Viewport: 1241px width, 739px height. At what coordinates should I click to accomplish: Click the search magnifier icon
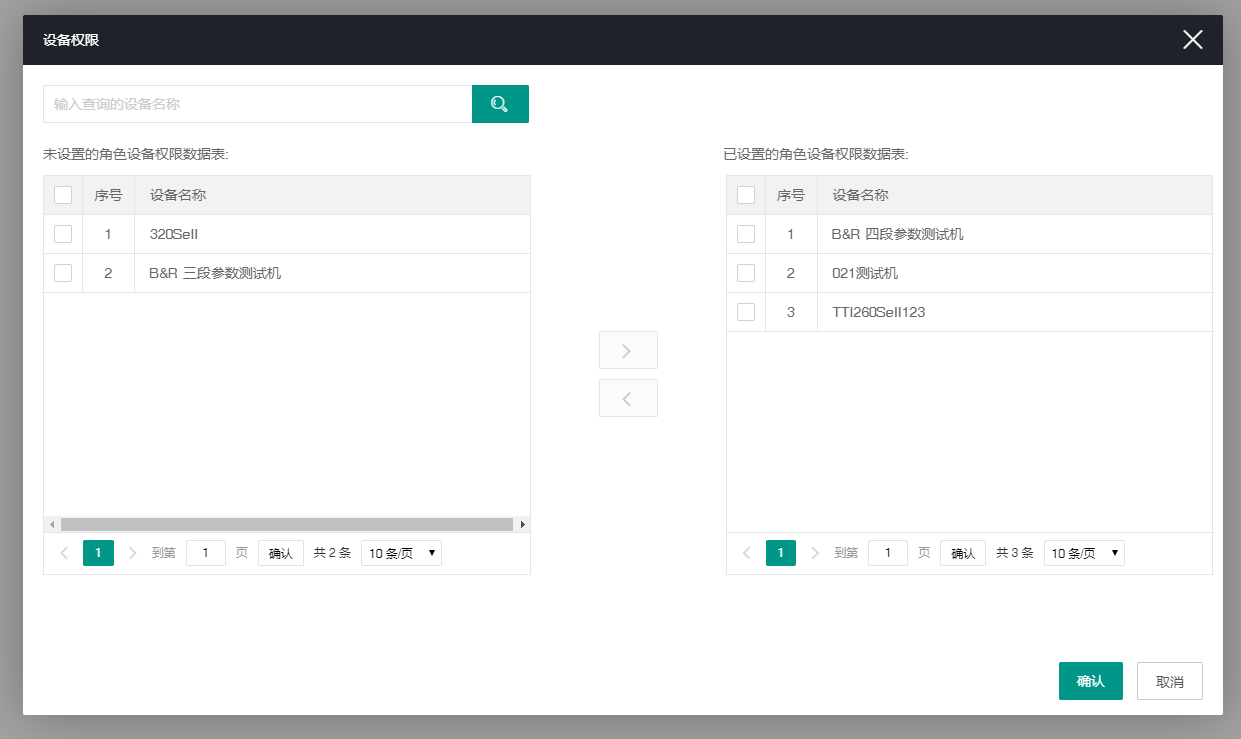click(500, 104)
